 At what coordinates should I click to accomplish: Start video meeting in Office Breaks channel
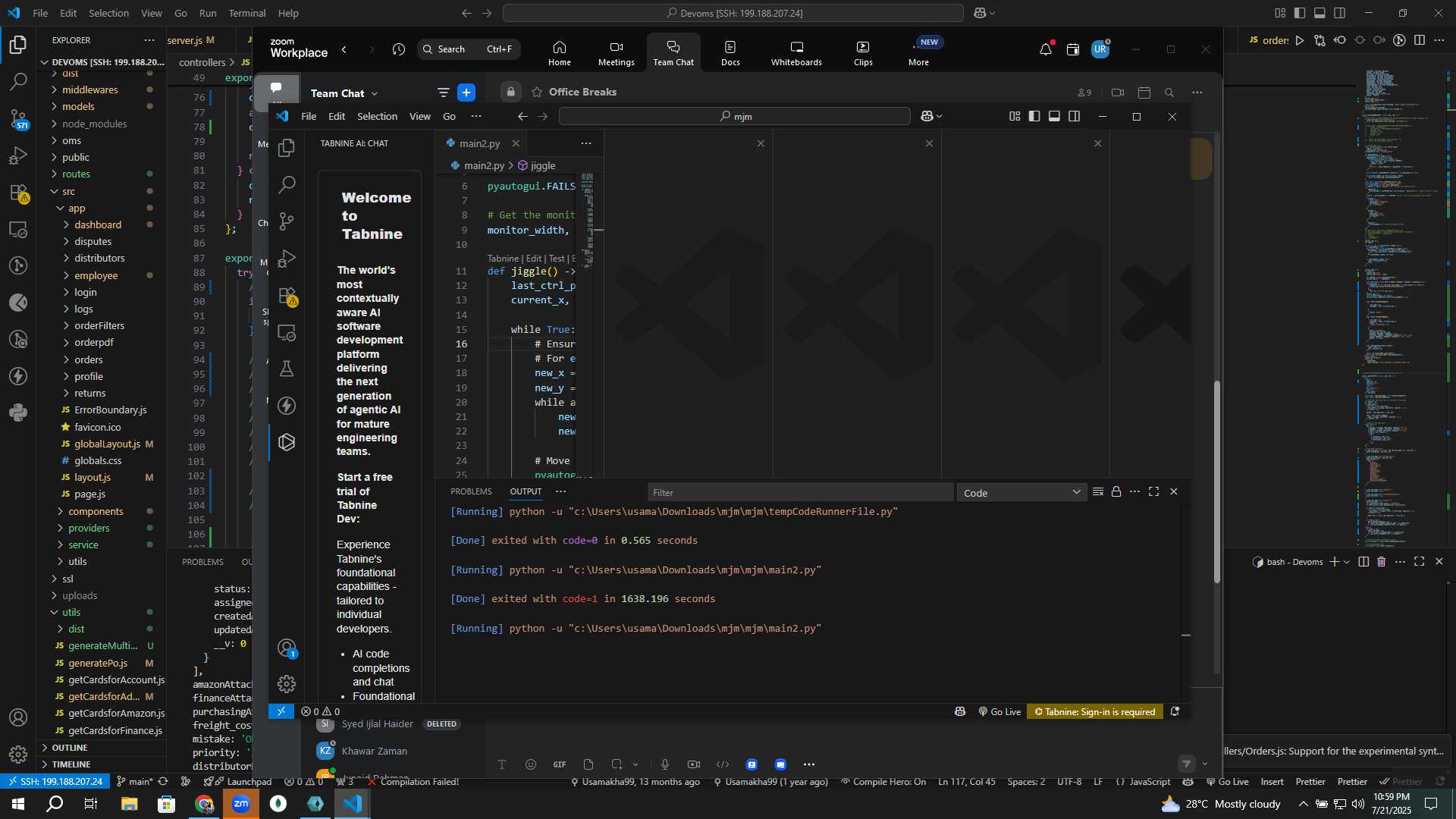click(1118, 93)
